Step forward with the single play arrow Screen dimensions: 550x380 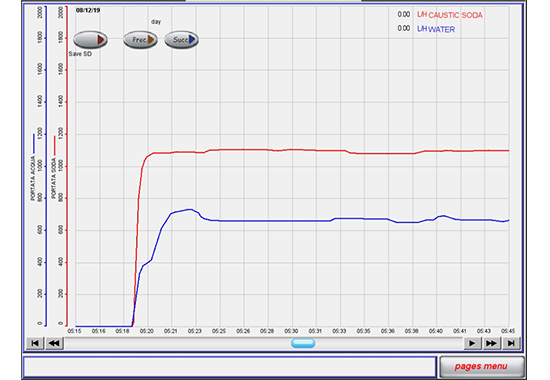472,343
